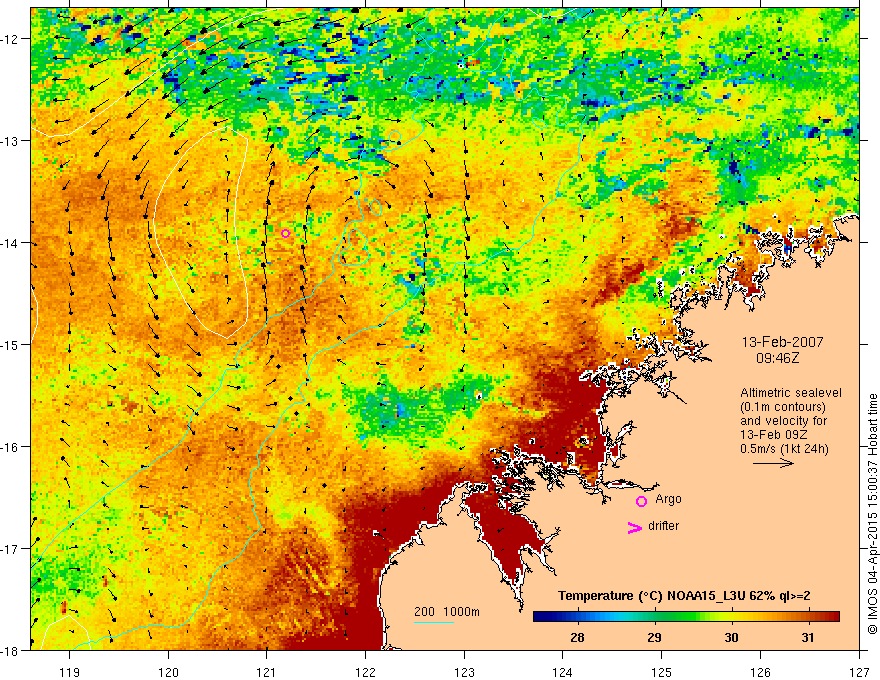Click the color bar value 30
Screen dimensions: 880x680
tap(731, 637)
